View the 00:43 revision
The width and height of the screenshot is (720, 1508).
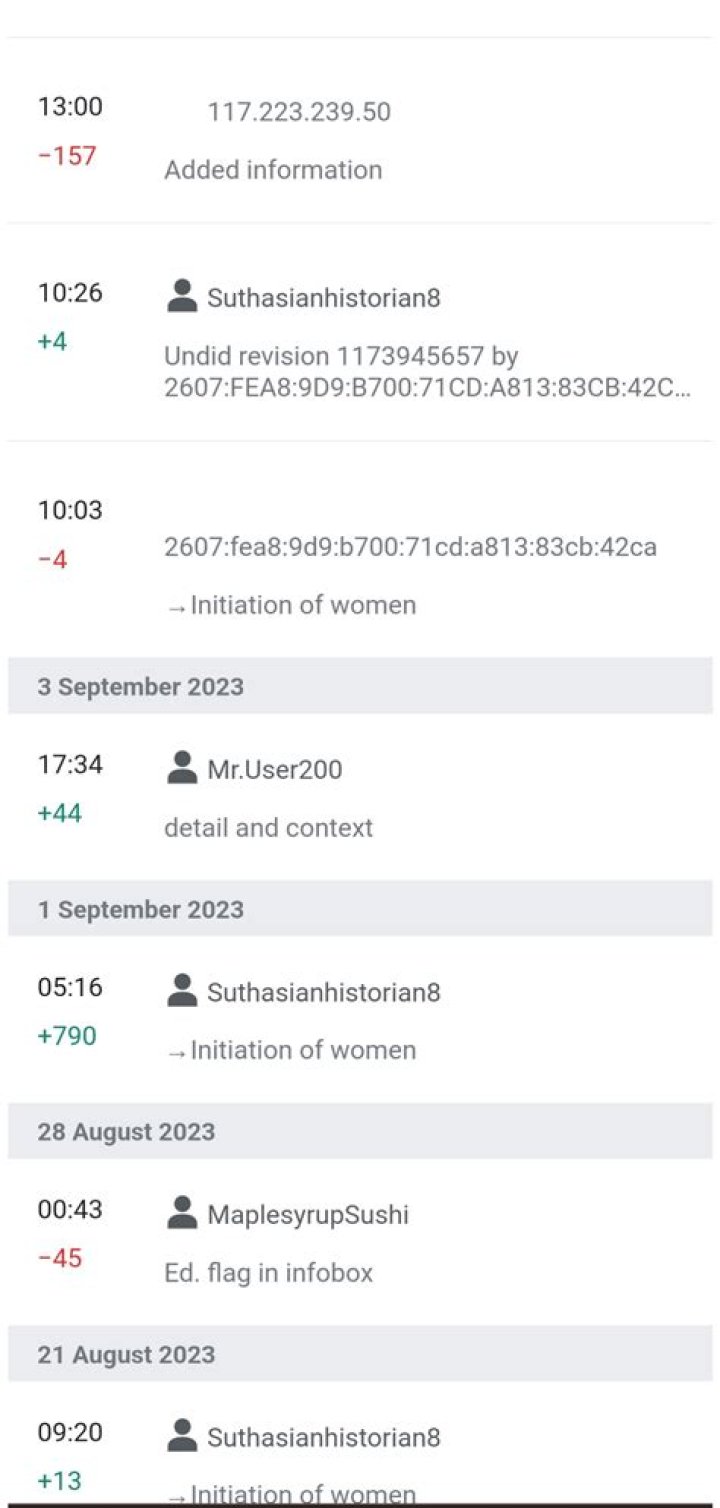point(70,1210)
